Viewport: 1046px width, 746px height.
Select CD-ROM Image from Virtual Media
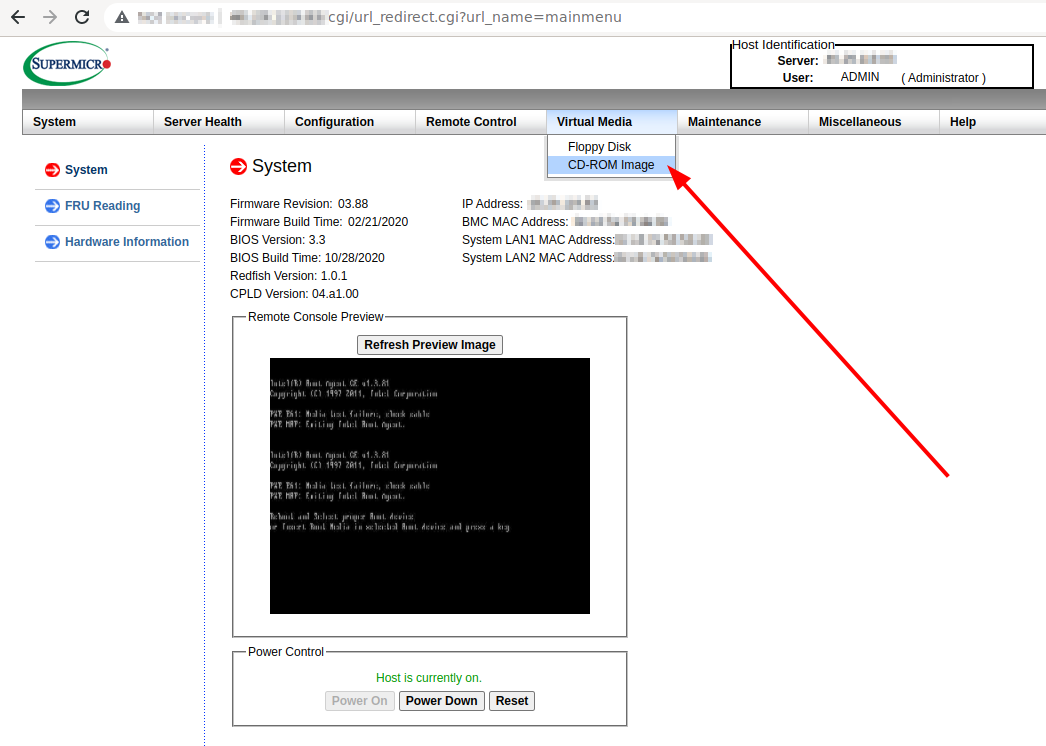click(x=611, y=165)
